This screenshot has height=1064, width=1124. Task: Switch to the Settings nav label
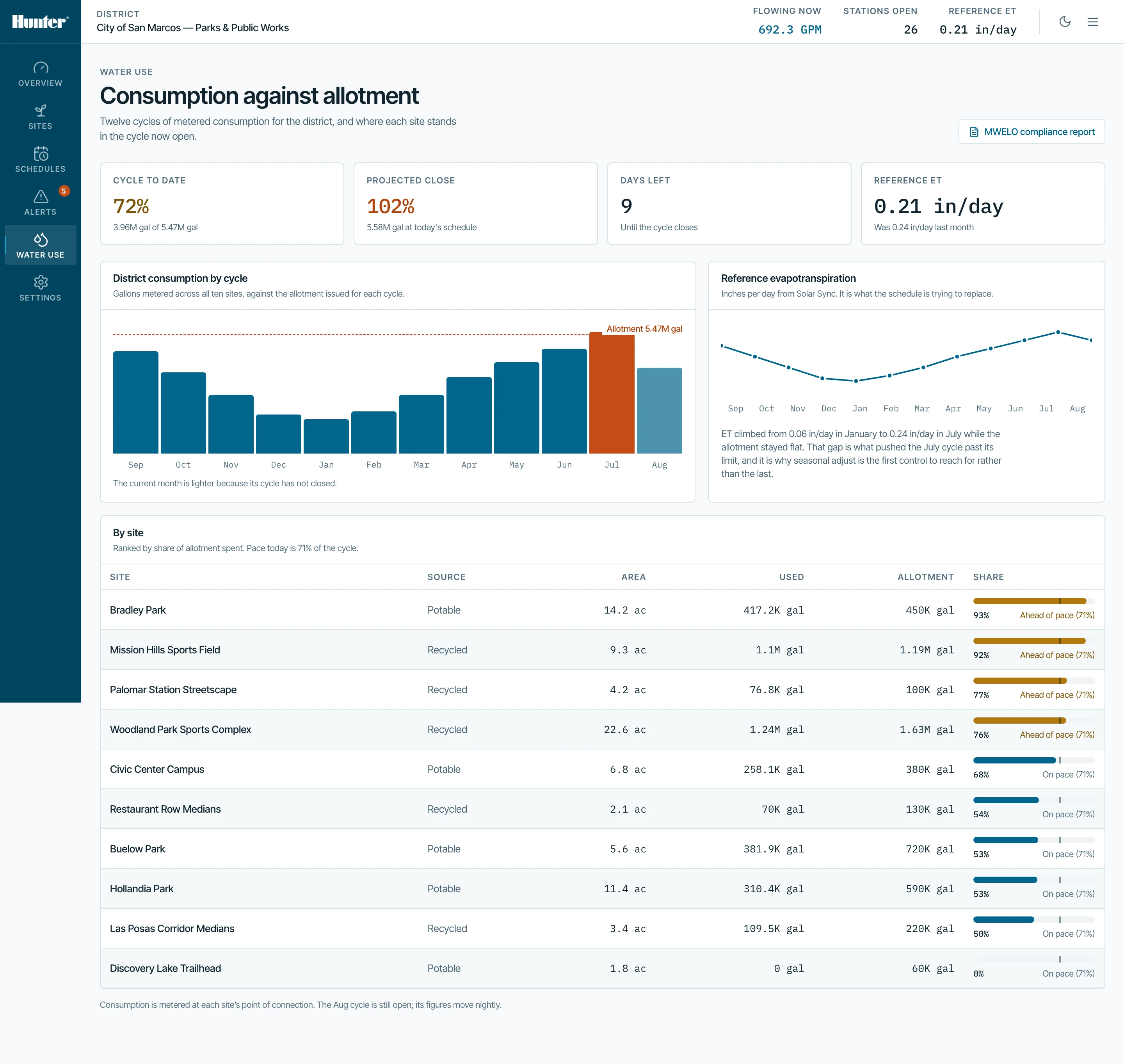click(40, 298)
